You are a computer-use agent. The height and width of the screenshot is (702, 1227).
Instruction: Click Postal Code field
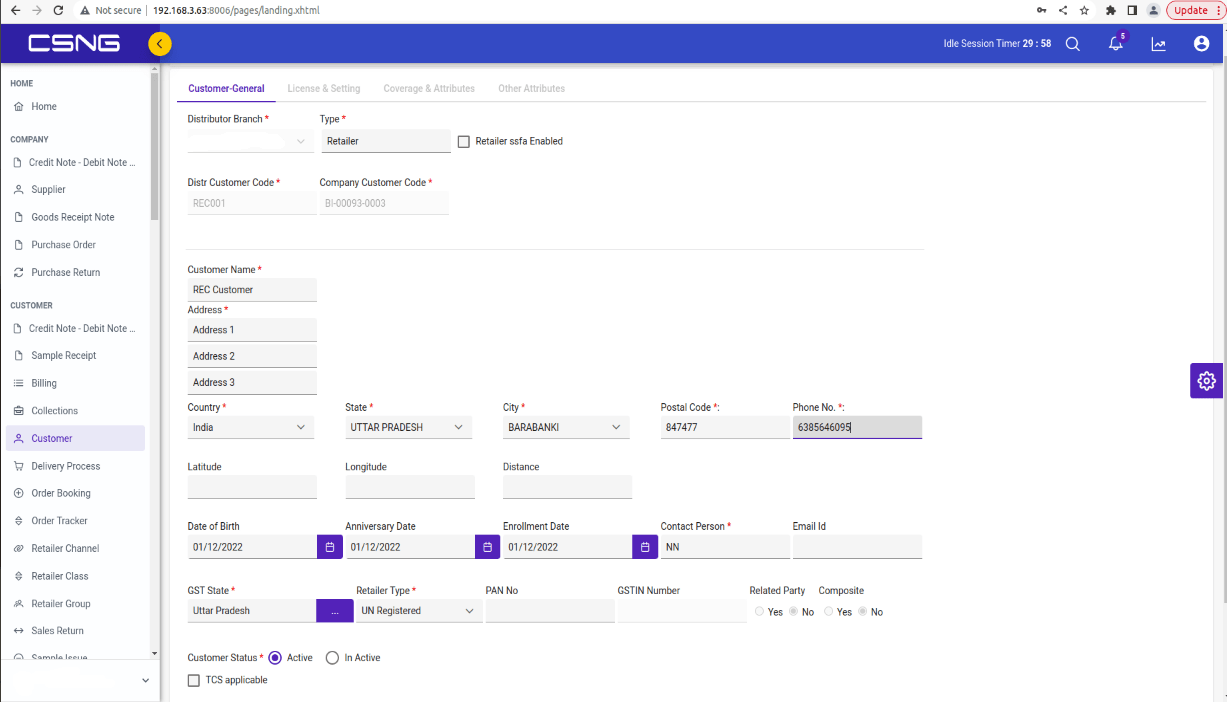[x=725, y=428]
